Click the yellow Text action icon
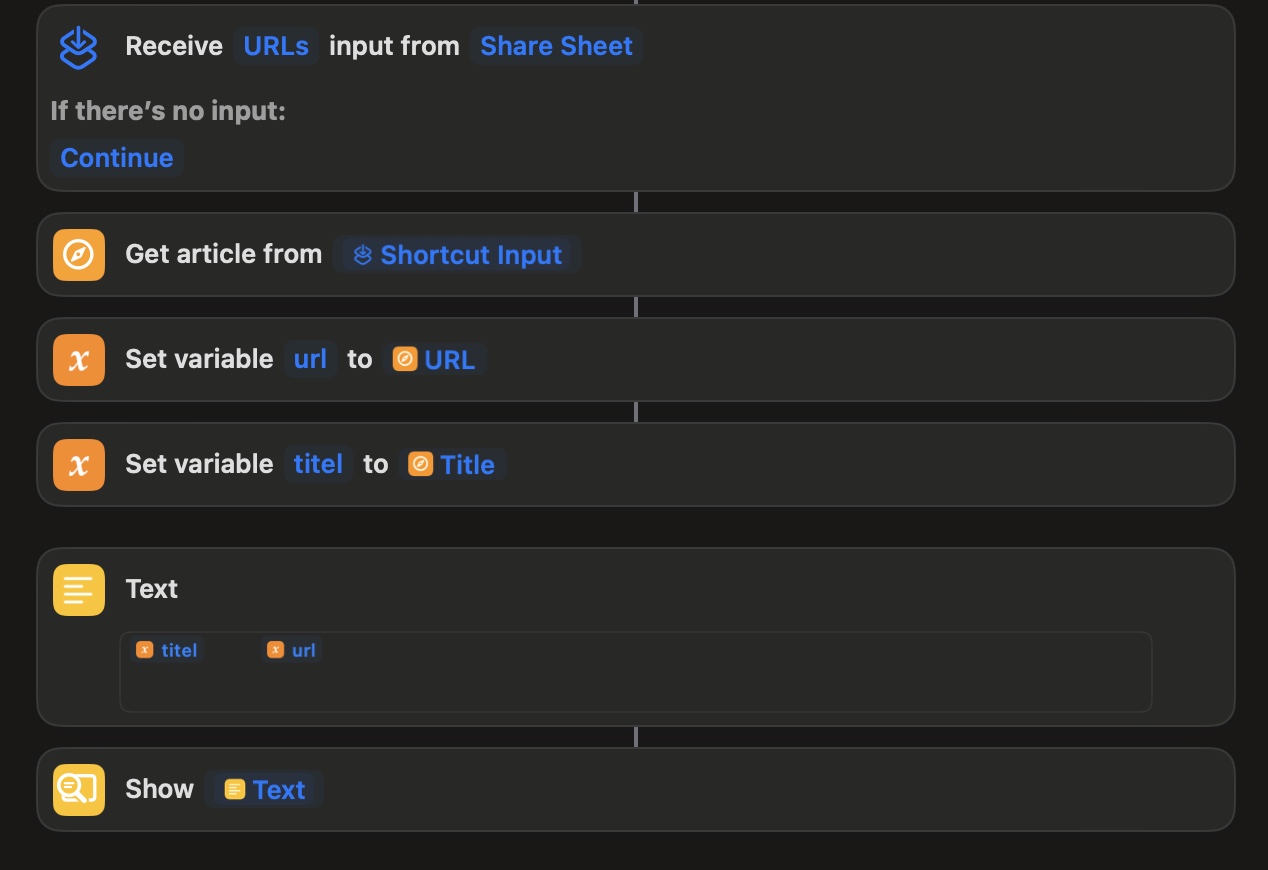This screenshot has height=870, width=1268. (x=78, y=590)
